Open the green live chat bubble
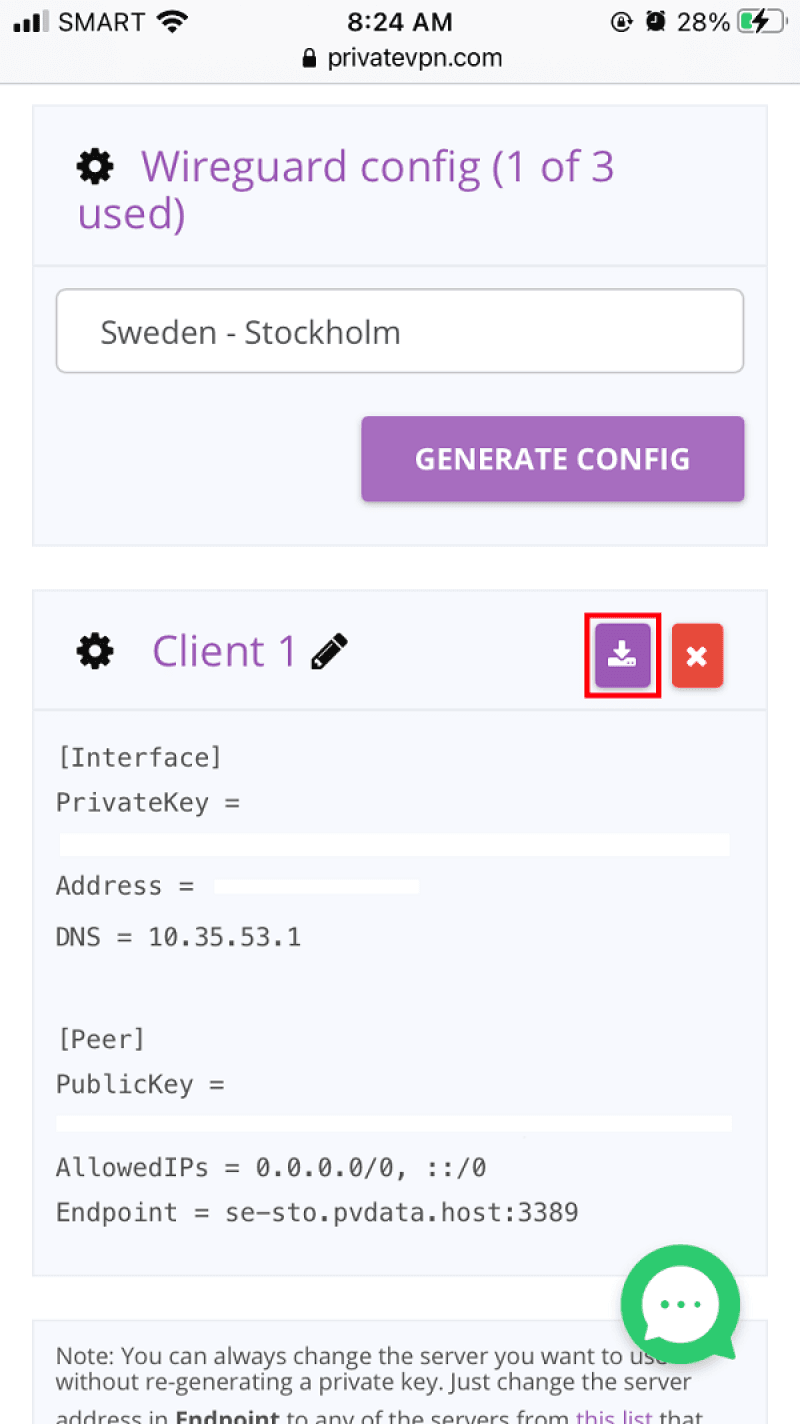The width and height of the screenshot is (800, 1424). [680, 1304]
